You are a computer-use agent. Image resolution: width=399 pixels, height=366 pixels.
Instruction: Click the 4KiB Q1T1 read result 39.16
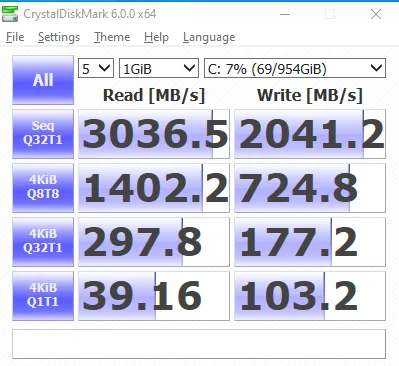(x=154, y=296)
